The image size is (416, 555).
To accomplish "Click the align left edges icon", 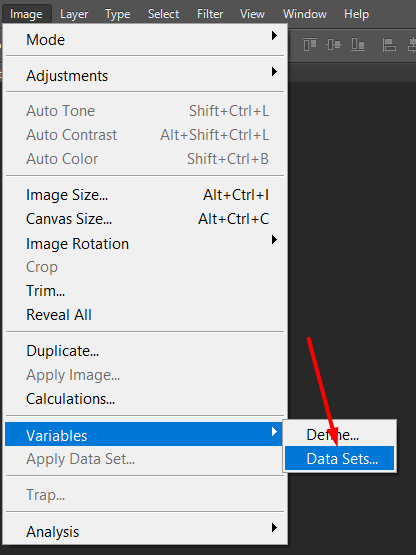I will click(x=389, y=45).
